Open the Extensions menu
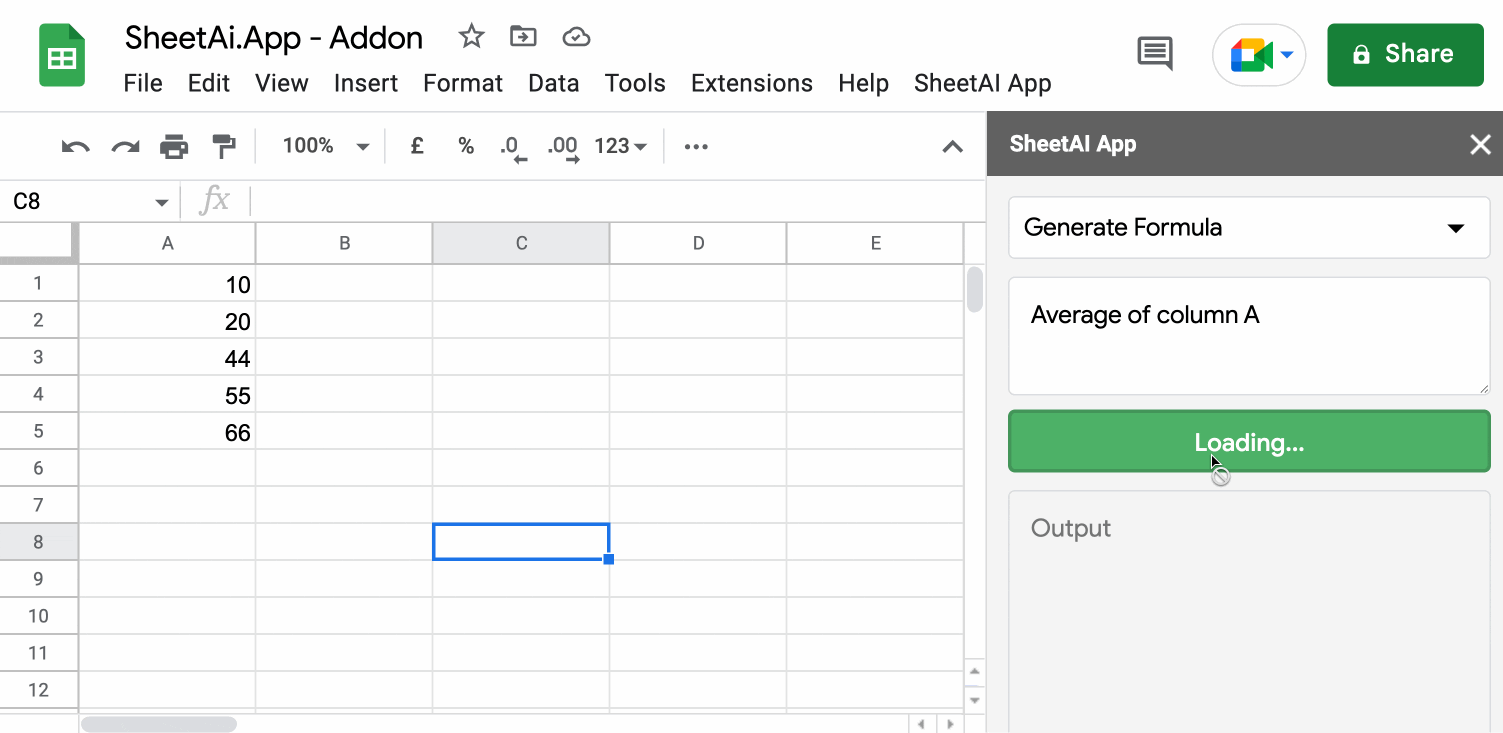Image resolution: width=1503 pixels, height=733 pixels. click(751, 83)
